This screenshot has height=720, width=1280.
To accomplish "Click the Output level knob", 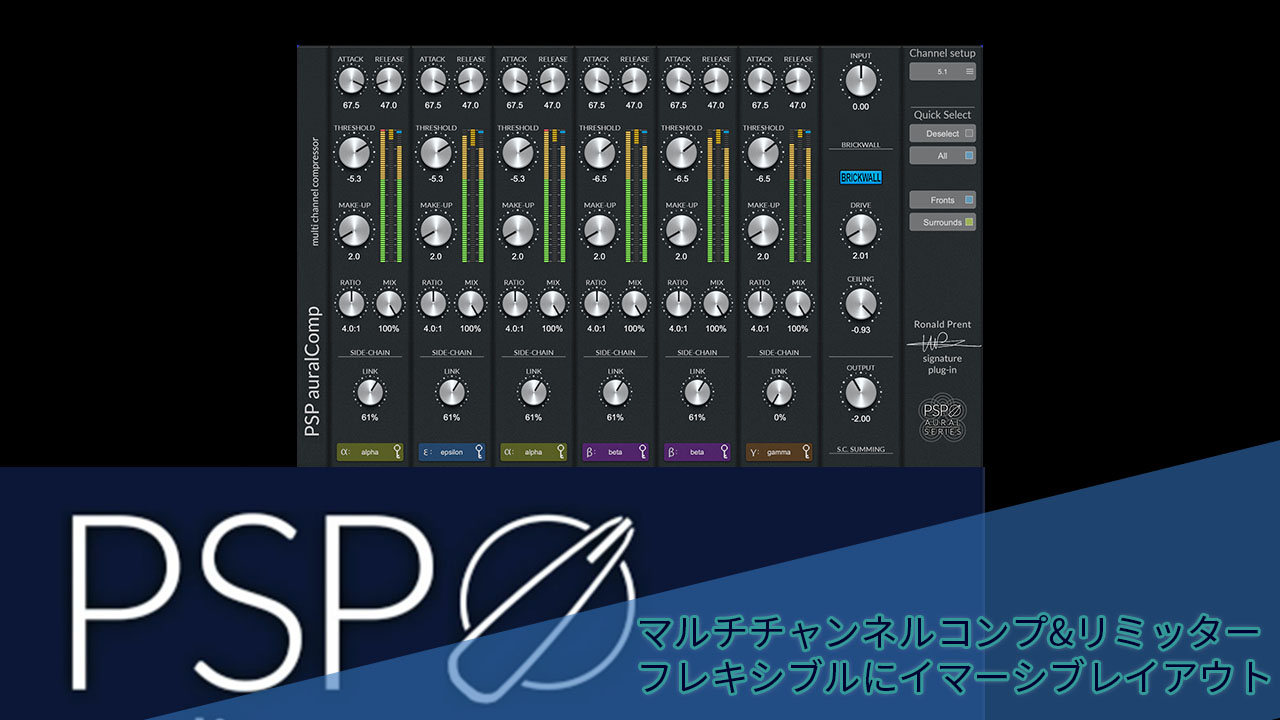I will point(860,393).
